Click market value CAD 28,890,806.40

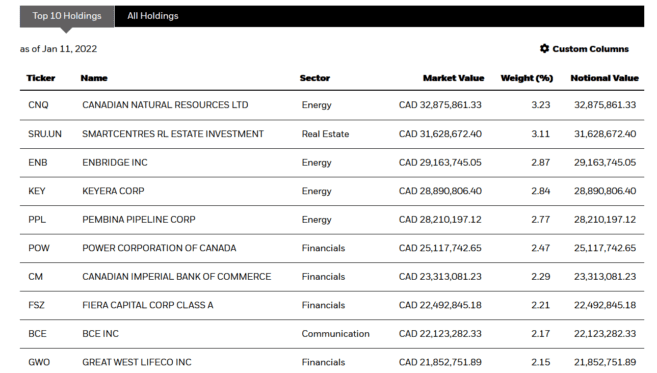[x=440, y=191]
